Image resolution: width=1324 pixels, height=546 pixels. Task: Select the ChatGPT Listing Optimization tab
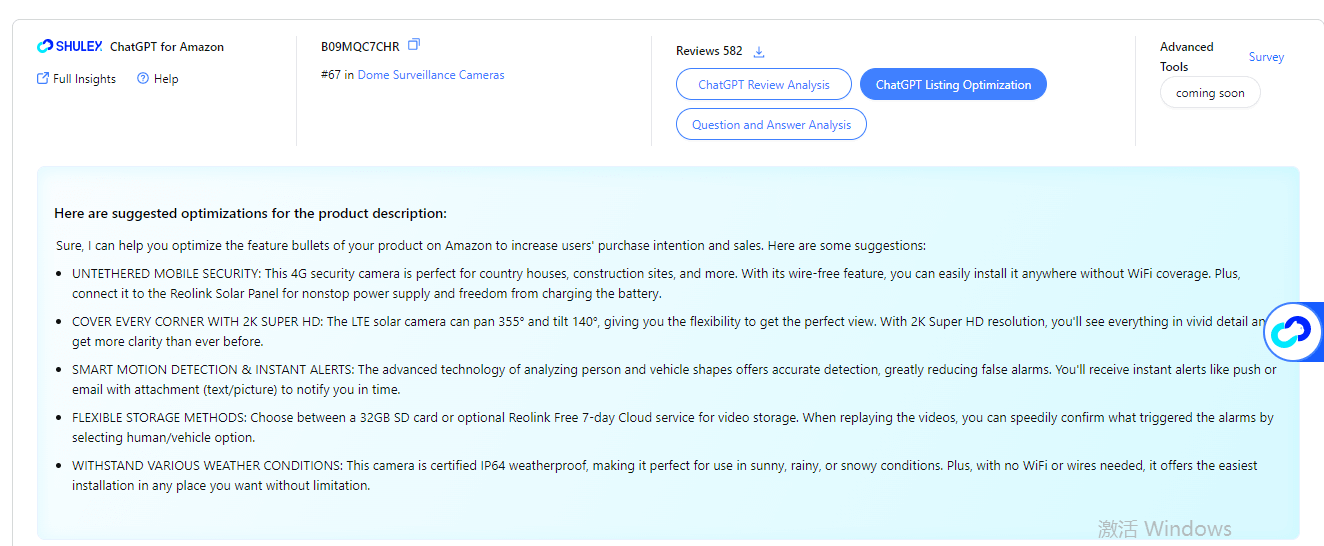(x=953, y=85)
